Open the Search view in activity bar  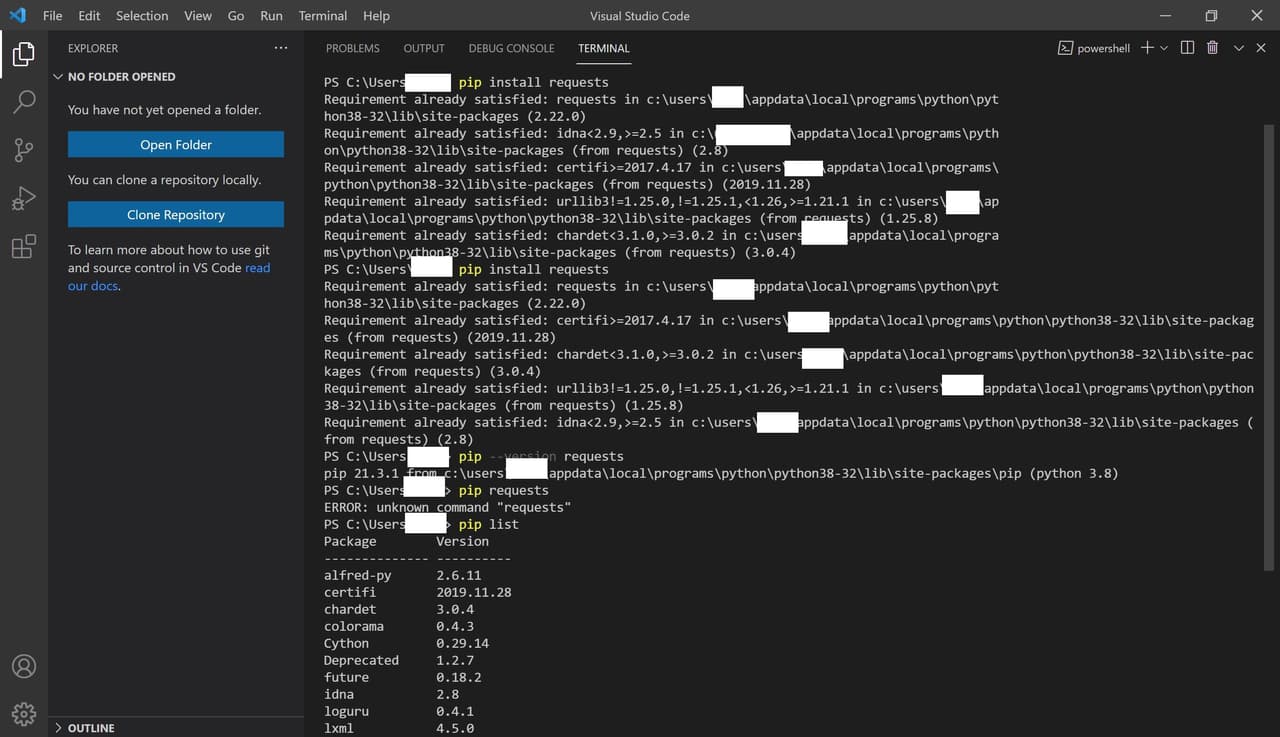pyautogui.click(x=24, y=101)
